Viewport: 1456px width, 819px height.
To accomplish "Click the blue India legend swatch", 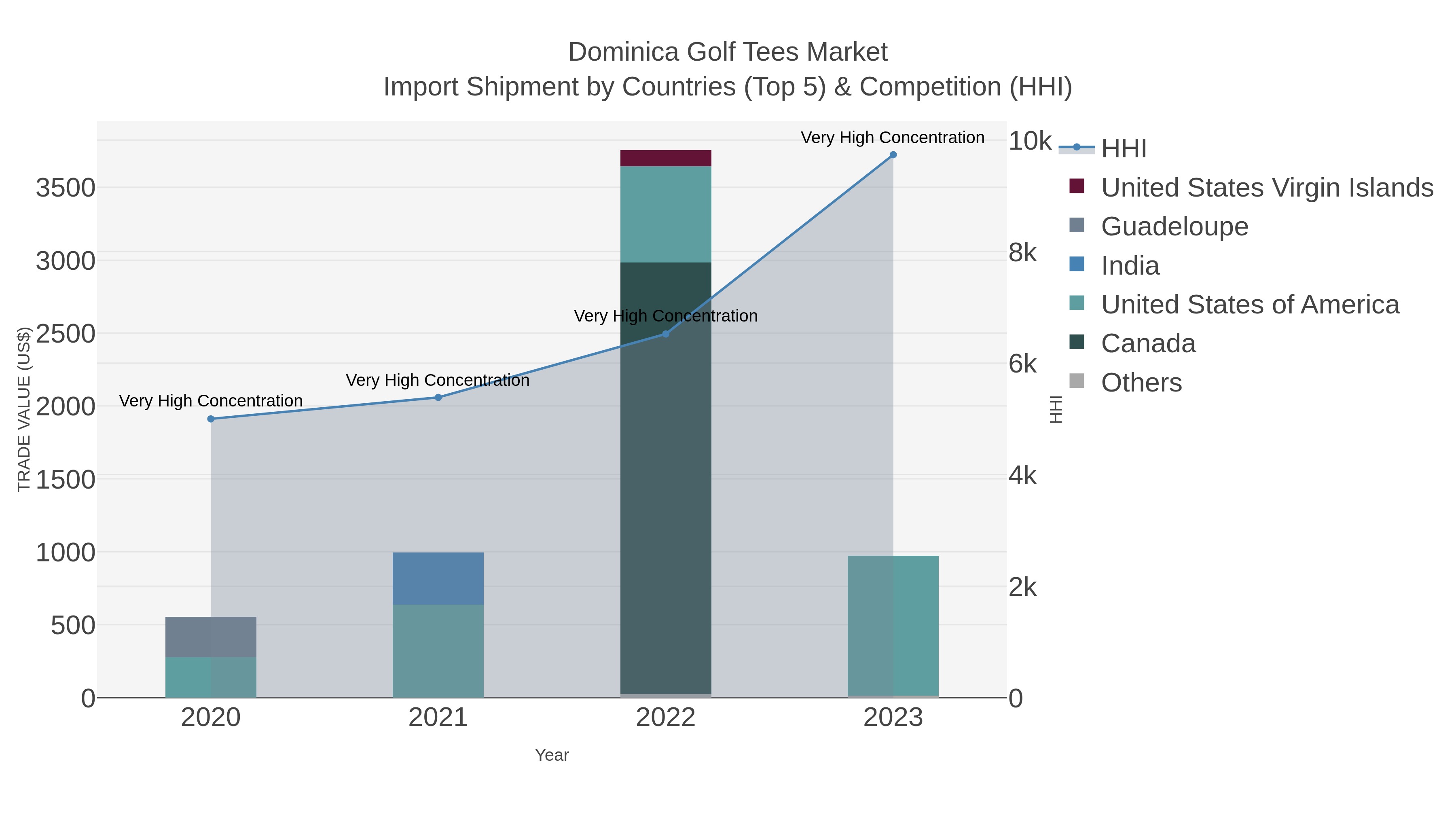I will pyautogui.click(x=1077, y=264).
